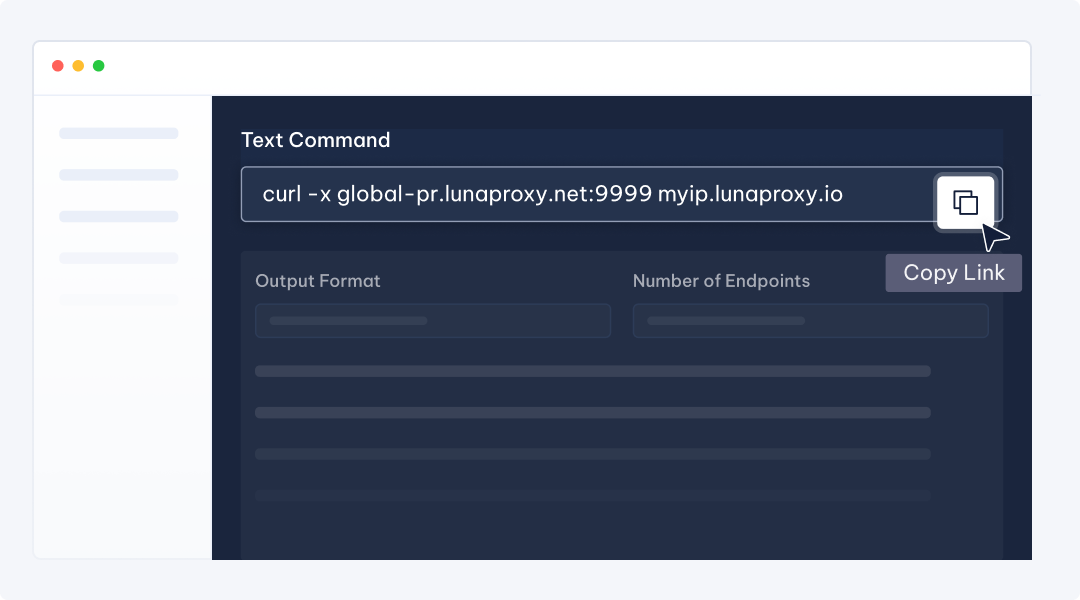
Task: Click the copy icon beside the curl command
Action: click(x=965, y=202)
